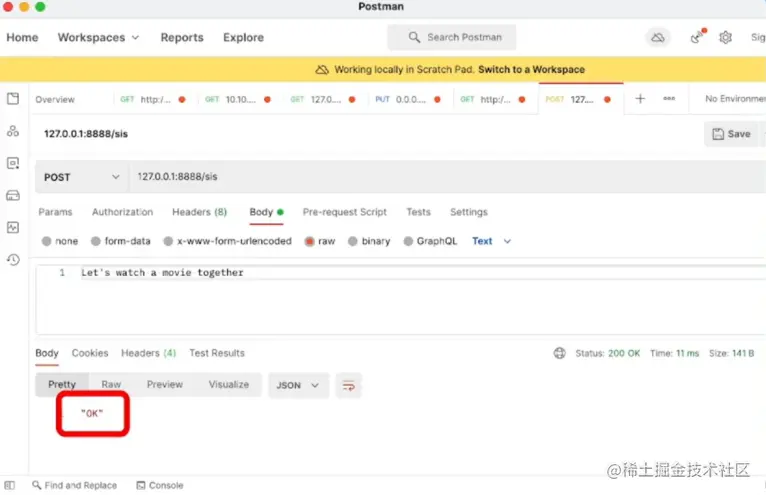Select the Preview response view

click(x=165, y=385)
